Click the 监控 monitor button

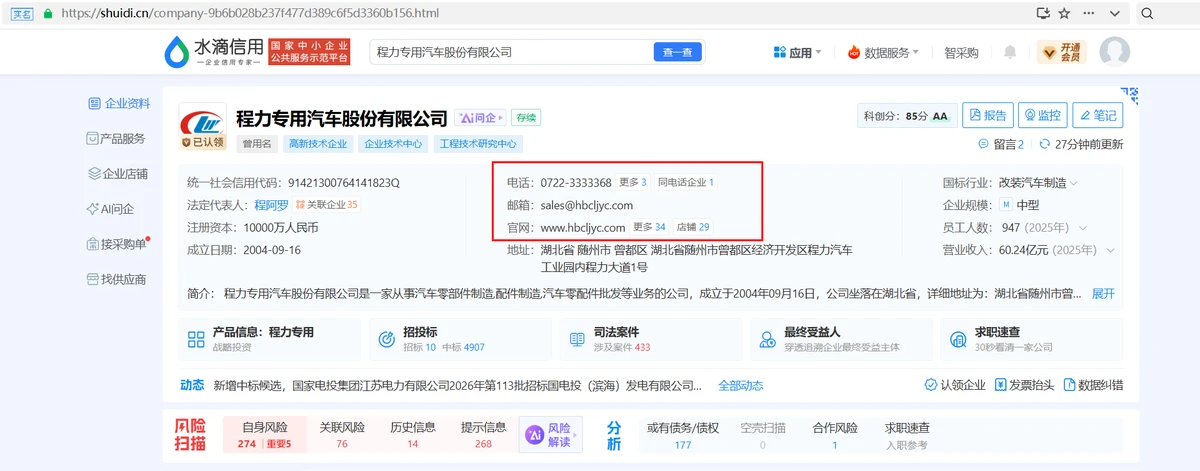point(1042,116)
